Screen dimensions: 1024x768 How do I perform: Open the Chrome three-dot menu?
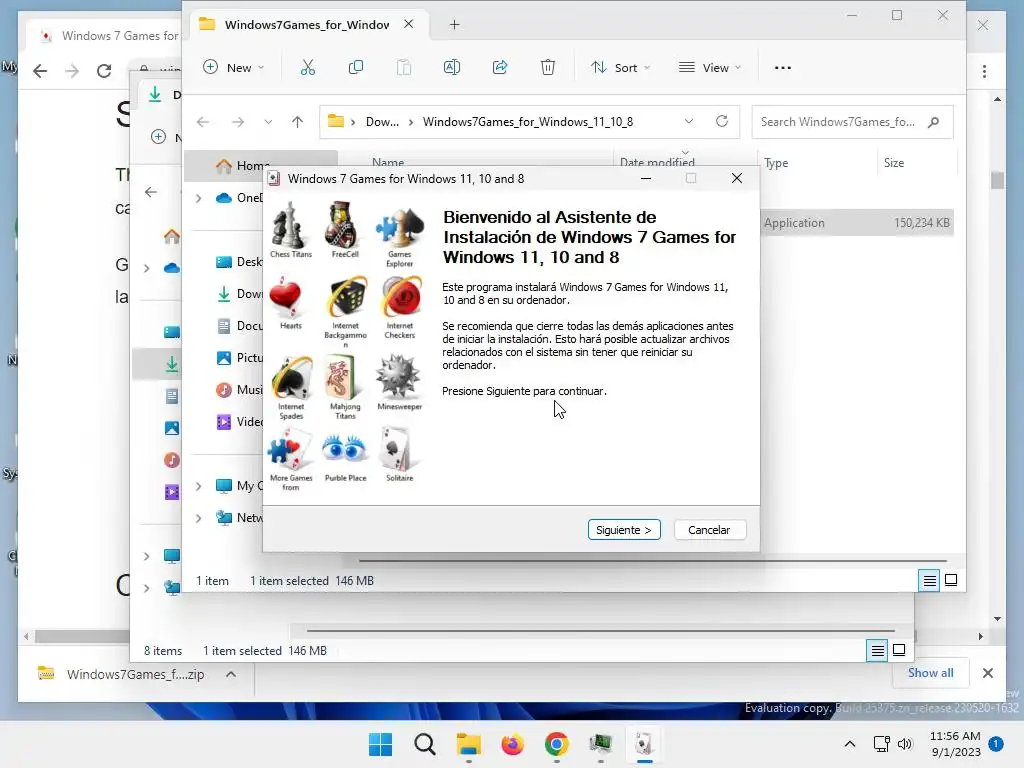coord(984,71)
